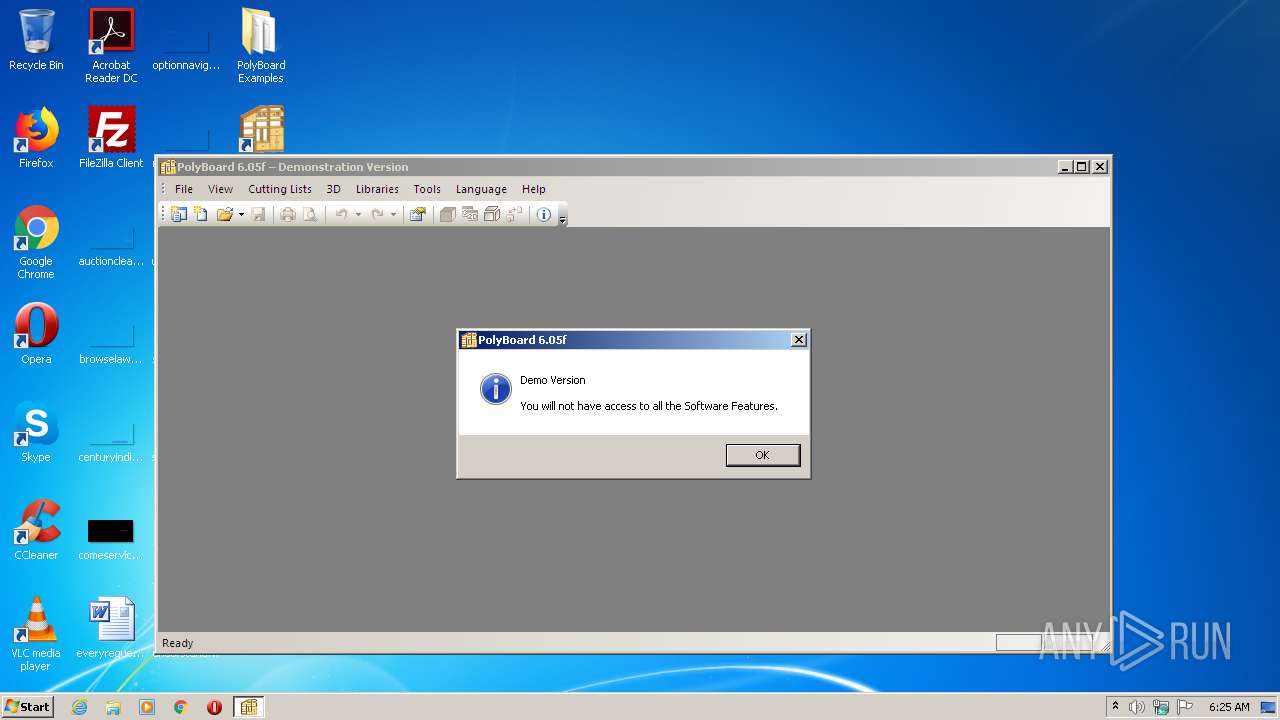Open the Language menu
This screenshot has width=1280, height=720.
[481, 189]
